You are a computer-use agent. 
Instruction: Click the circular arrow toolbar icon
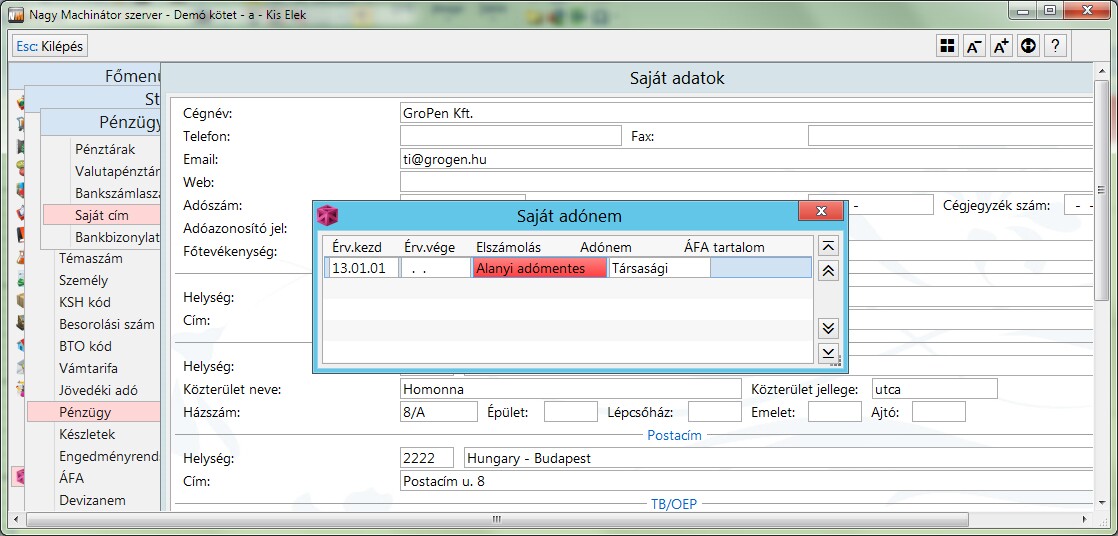point(1027,46)
